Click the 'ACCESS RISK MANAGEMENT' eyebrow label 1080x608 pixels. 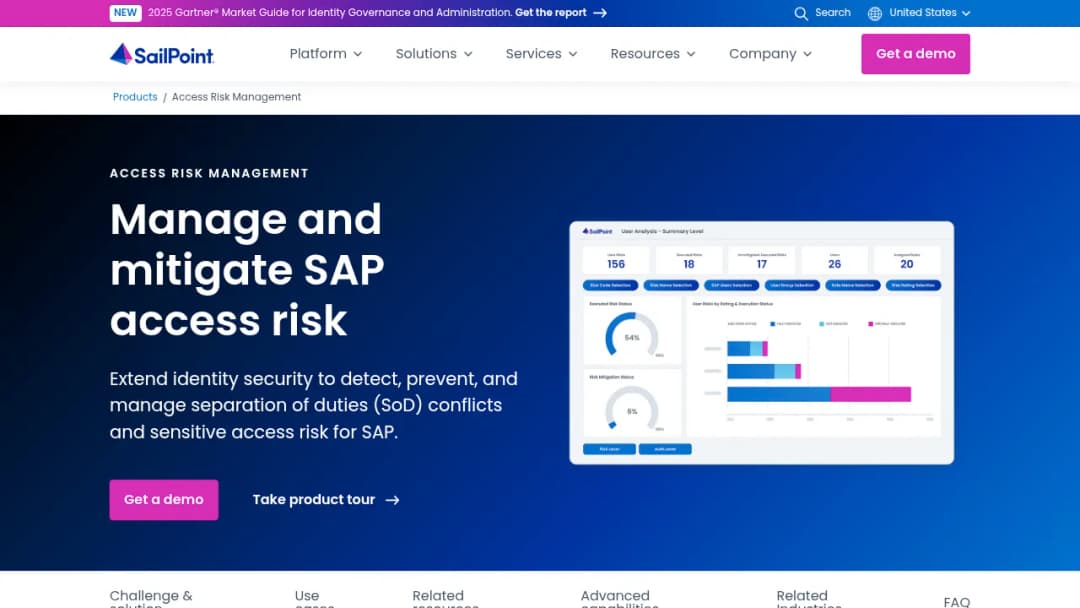tap(209, 174)
